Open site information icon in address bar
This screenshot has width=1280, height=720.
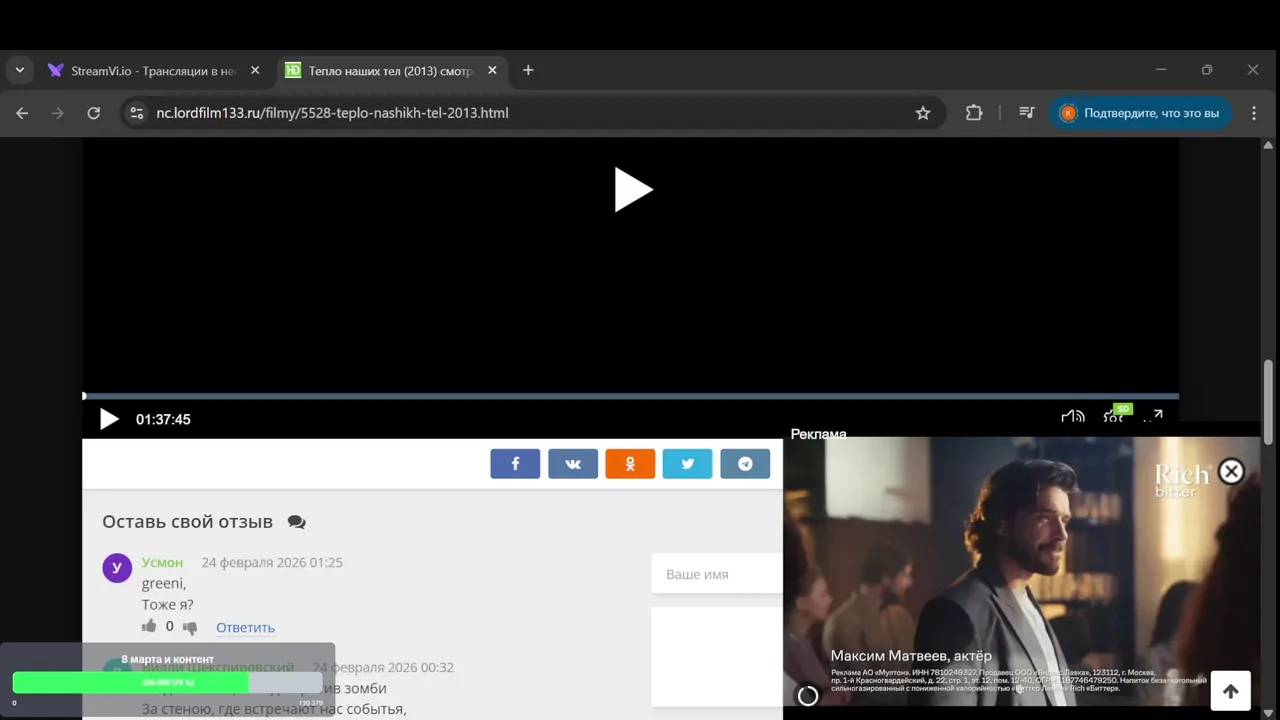pos(137,113)
